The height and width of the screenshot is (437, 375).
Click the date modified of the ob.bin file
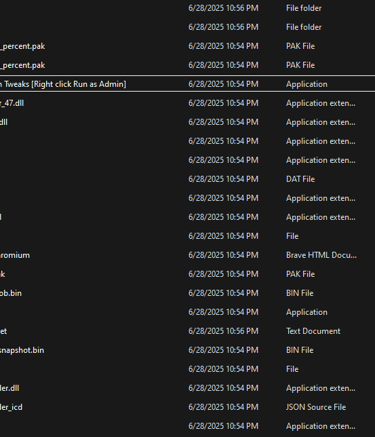(x=223, y=293)
